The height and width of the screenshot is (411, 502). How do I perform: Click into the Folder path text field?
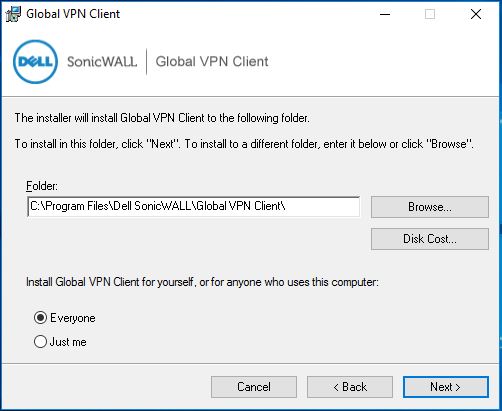194,206
